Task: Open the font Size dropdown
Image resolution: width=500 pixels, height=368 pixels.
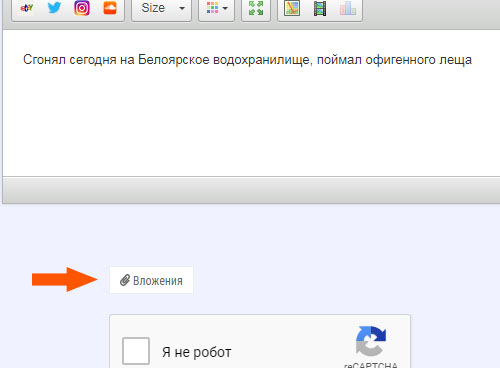Action: pyautogui.click(x=162, y=8)
